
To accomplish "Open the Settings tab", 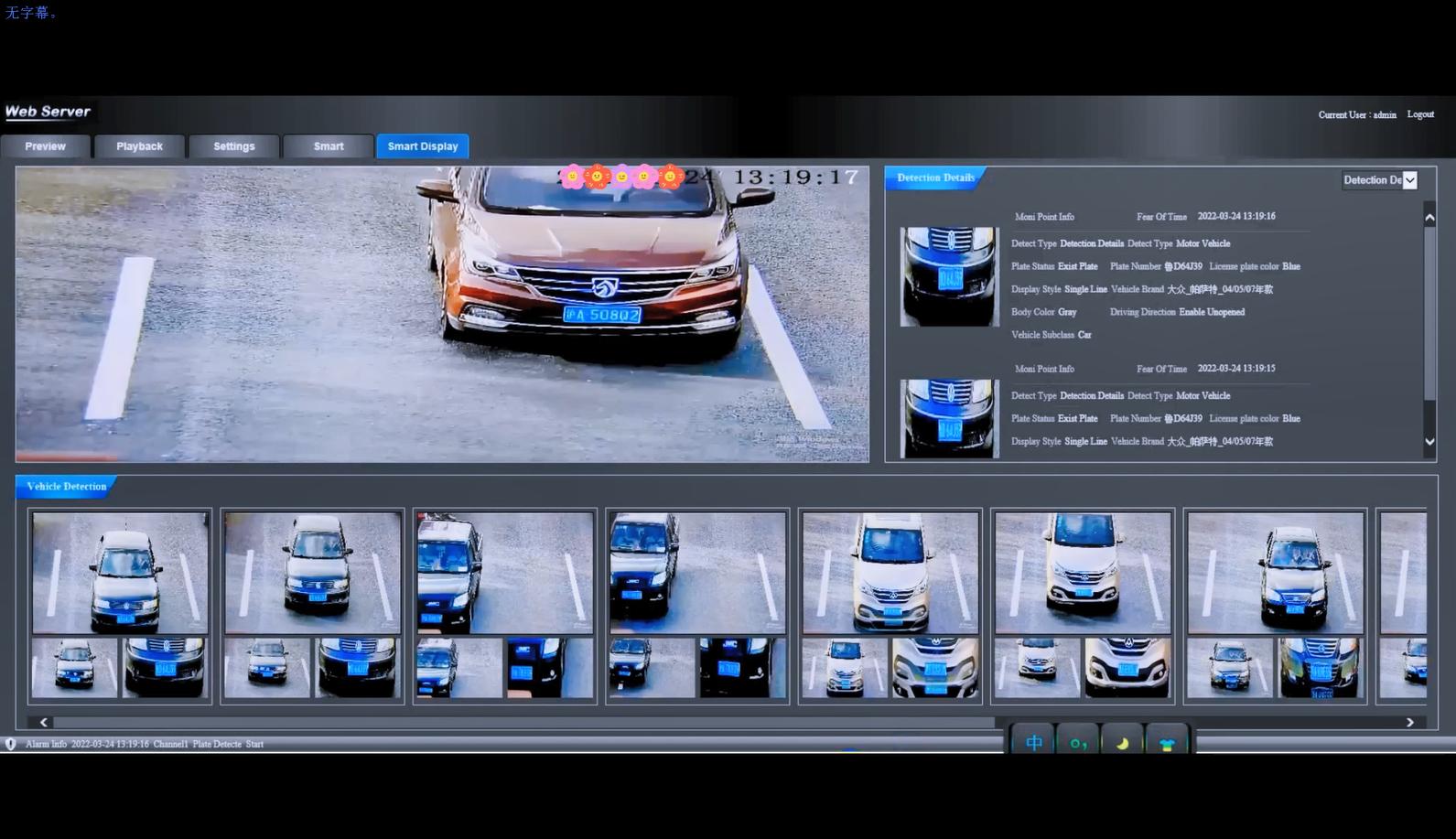I will pos(234,146).
